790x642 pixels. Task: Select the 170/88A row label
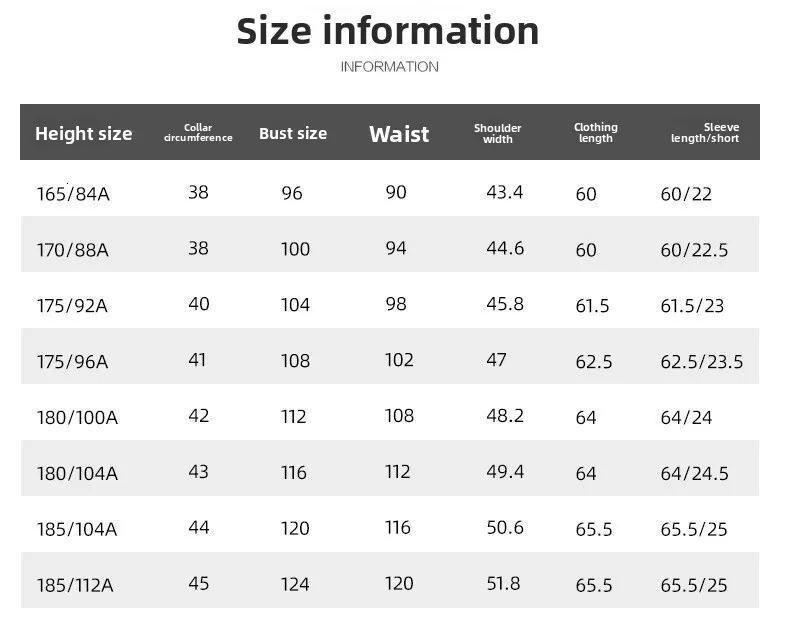pyautogui.click(x=73, y=250)
